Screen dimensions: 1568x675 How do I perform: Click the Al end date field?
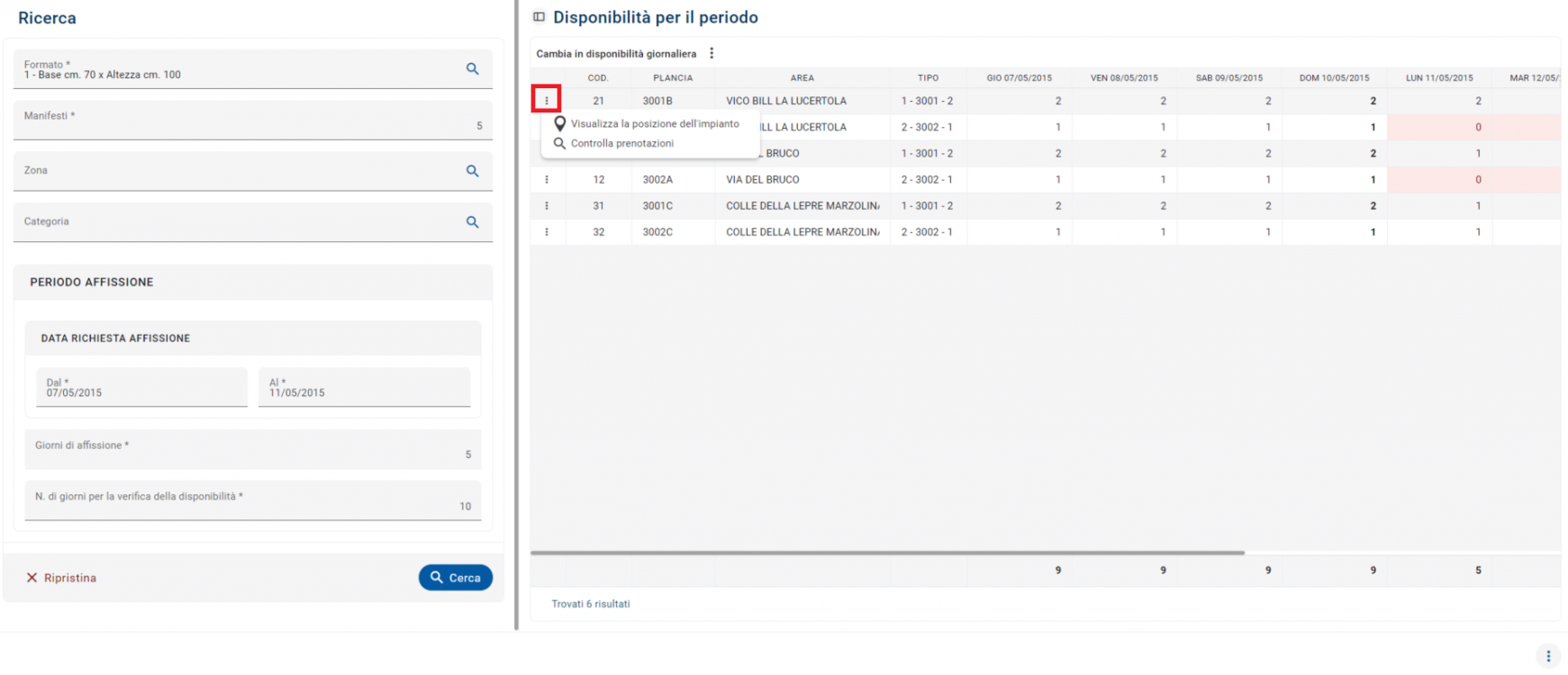click(364, 389)
